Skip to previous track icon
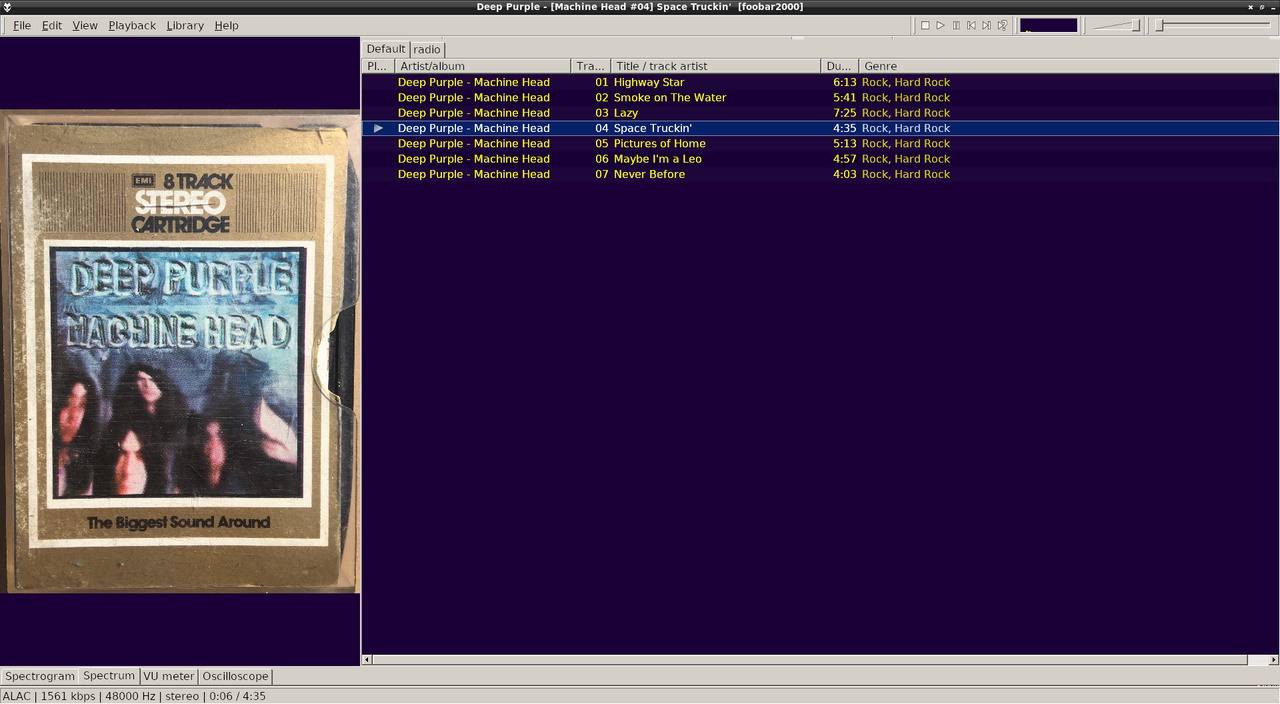This screenshot has width=1280, height=704. pos(971,25)
